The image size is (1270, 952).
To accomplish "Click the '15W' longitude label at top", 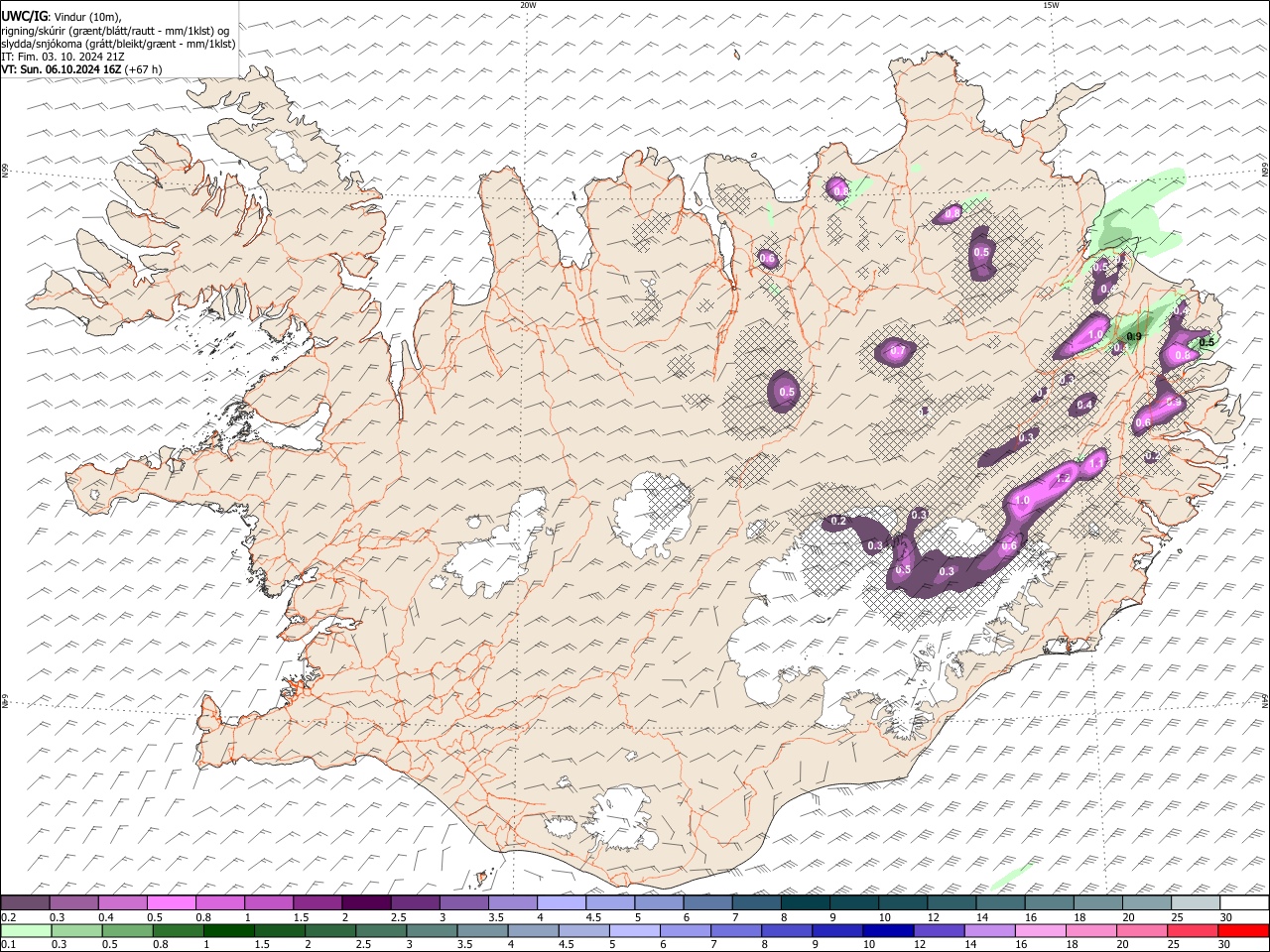I will [1052, 5].
